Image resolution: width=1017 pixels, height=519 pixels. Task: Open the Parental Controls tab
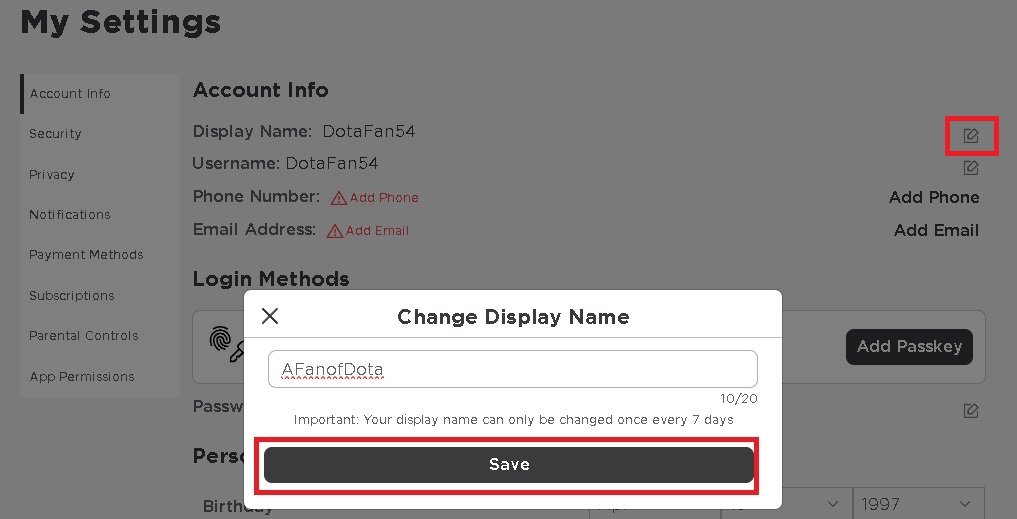point(83,336)
